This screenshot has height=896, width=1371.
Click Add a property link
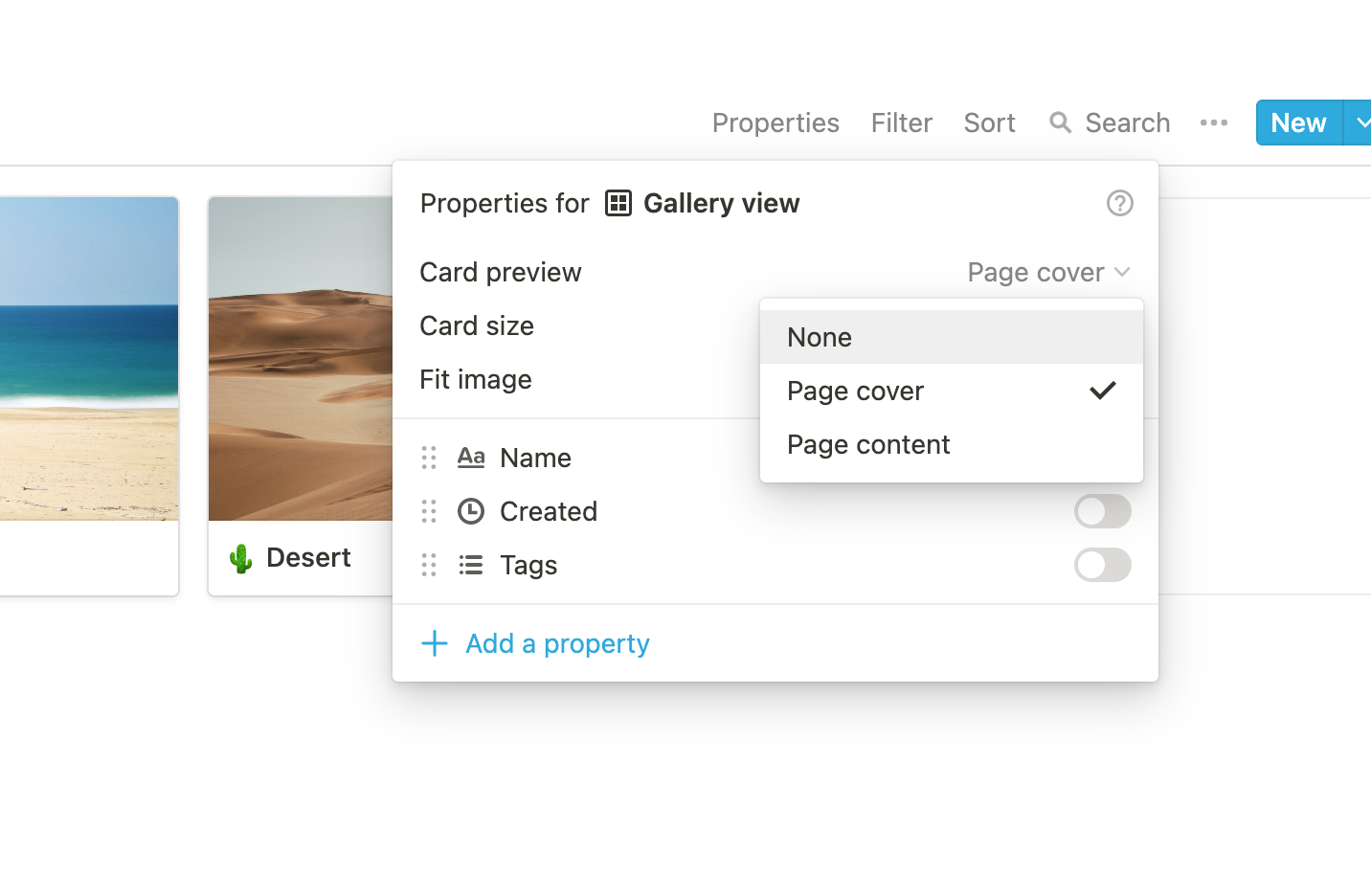(x=557, y=643)
